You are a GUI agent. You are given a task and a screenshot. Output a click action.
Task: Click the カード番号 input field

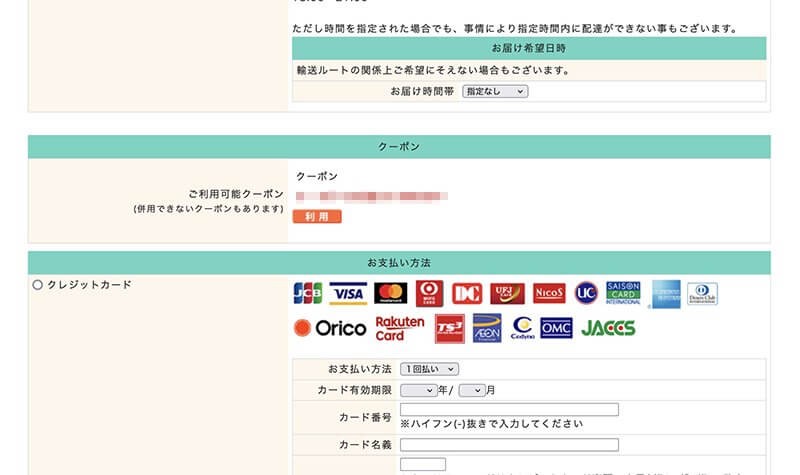point(509,410)
